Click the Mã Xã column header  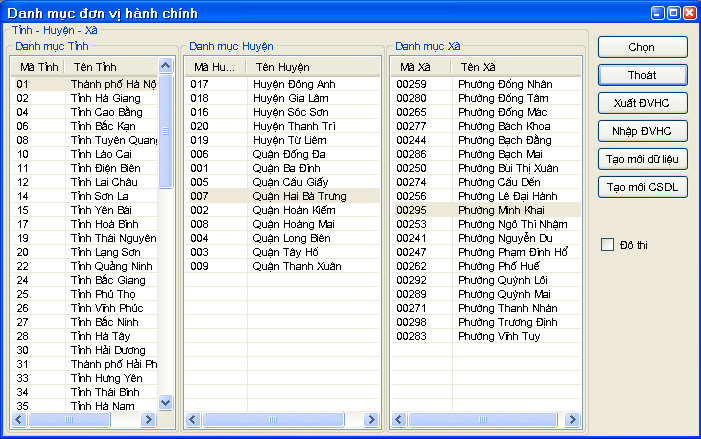(x=422, y=67)
